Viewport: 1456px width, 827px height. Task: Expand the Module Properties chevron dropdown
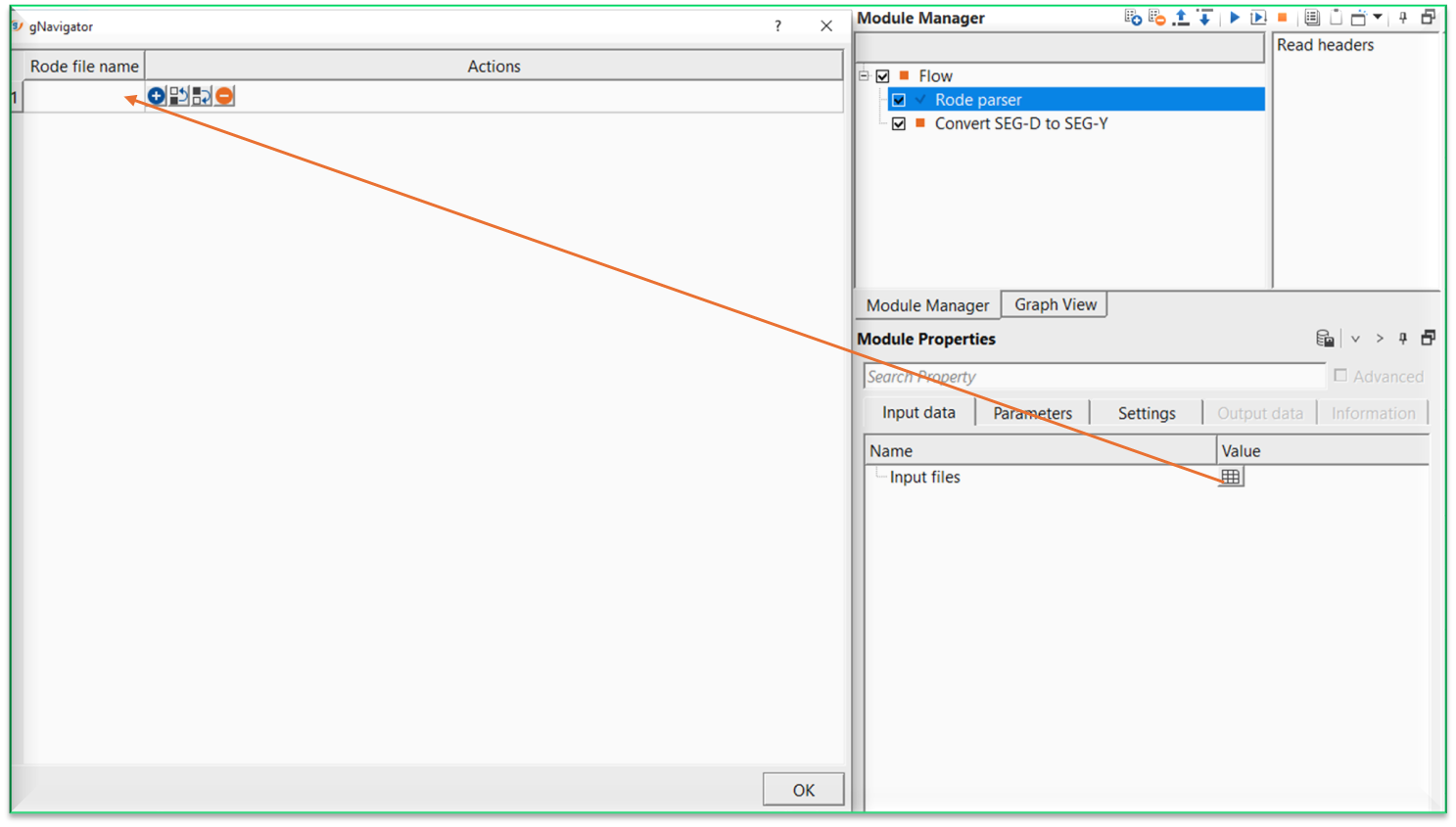pyautogui.click(x=1356, y=338)
